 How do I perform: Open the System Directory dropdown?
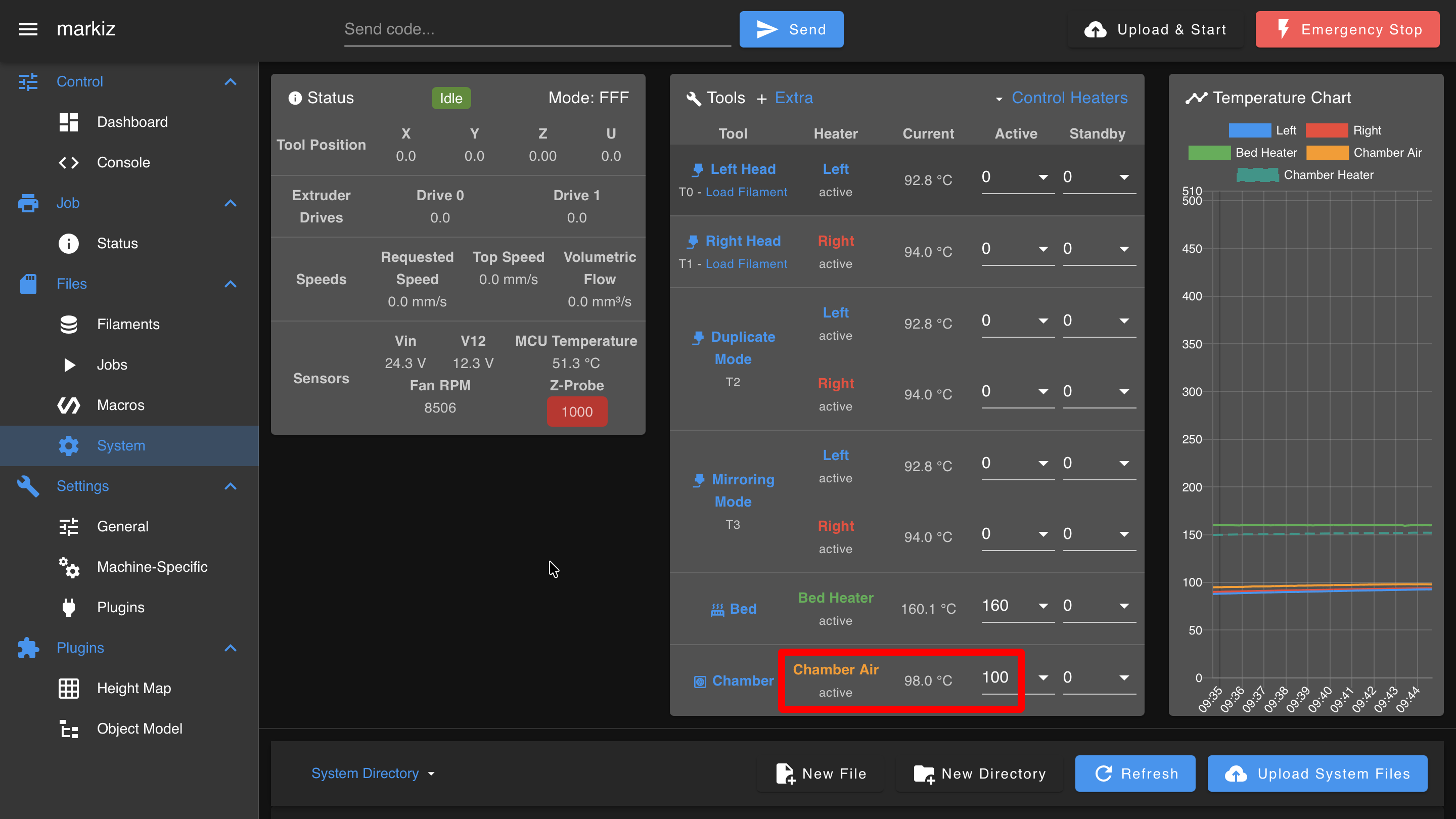click(x=373, y=773)
